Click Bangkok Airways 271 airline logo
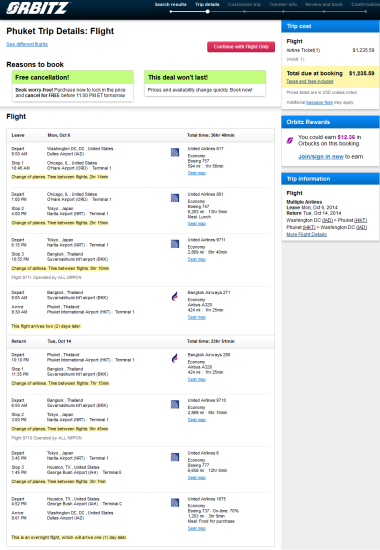Viewport: 380px width, 550px height. (174, 296)
